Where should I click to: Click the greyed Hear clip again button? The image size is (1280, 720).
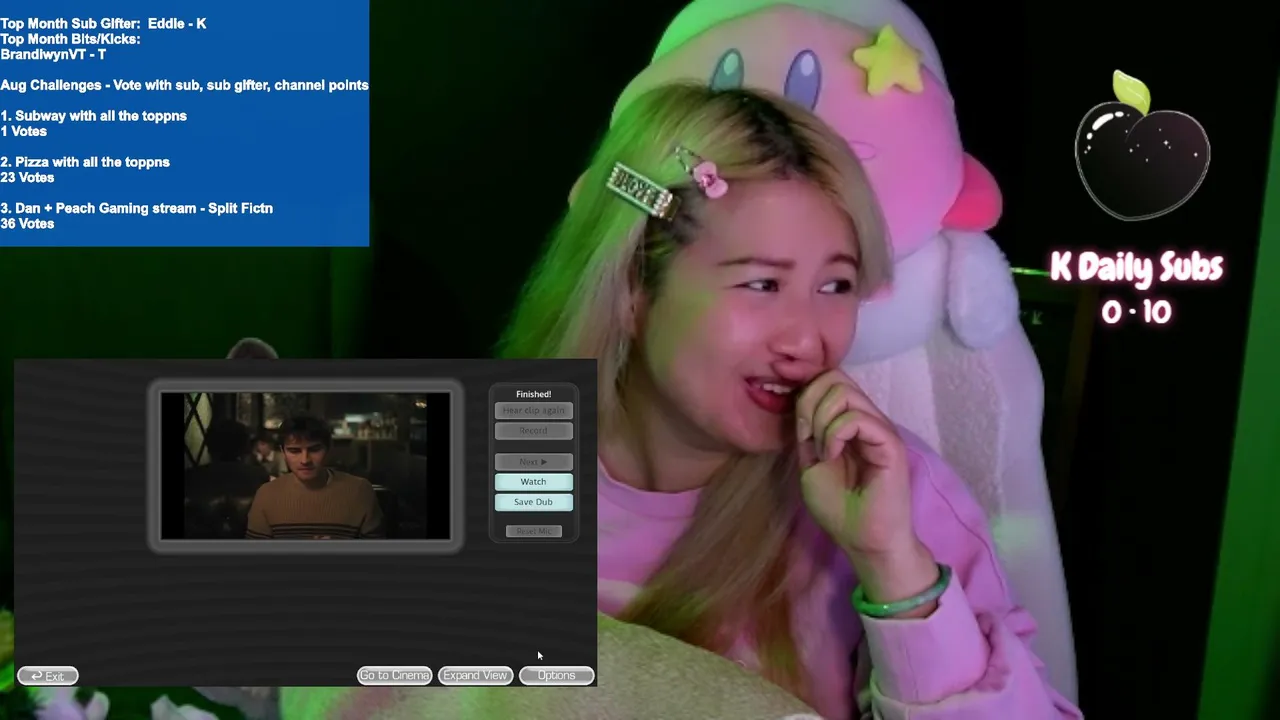(x=533, y=411)
